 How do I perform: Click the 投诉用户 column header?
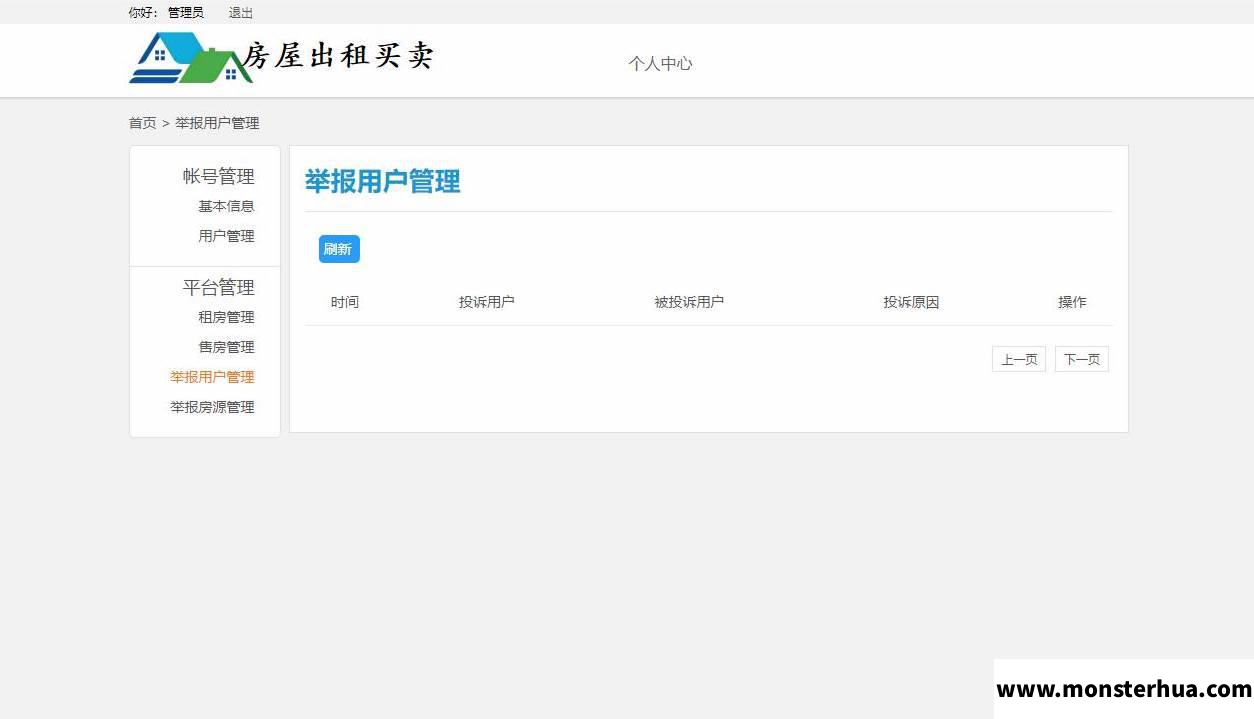487,302
